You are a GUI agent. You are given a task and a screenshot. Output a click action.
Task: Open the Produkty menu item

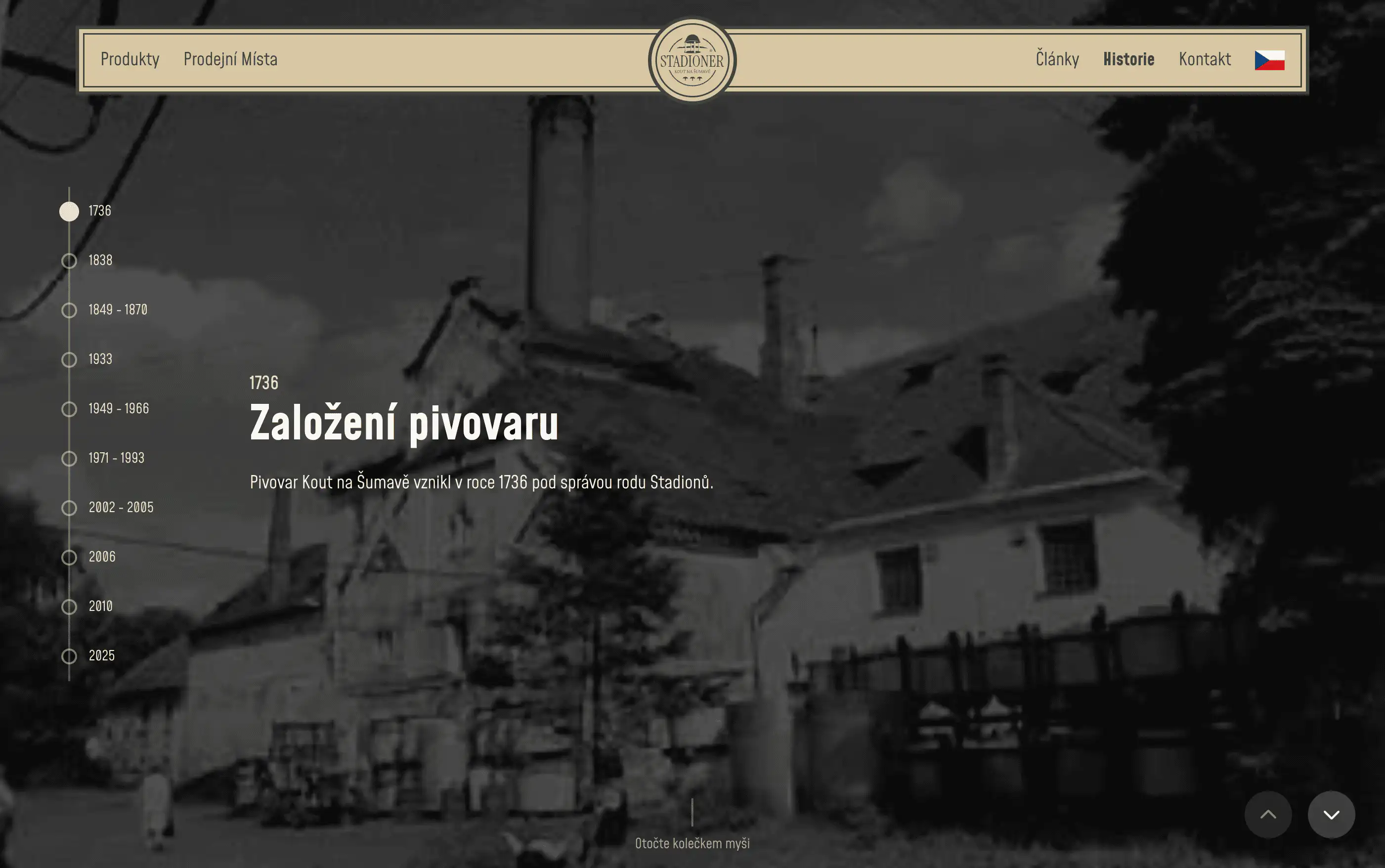[130, 59]
